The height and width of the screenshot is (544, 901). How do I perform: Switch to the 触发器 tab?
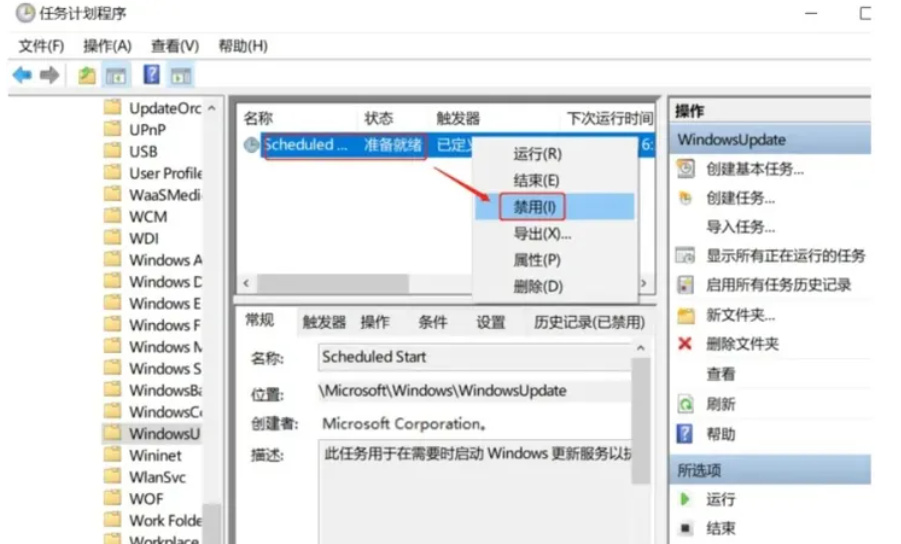[x=324, y=322]
